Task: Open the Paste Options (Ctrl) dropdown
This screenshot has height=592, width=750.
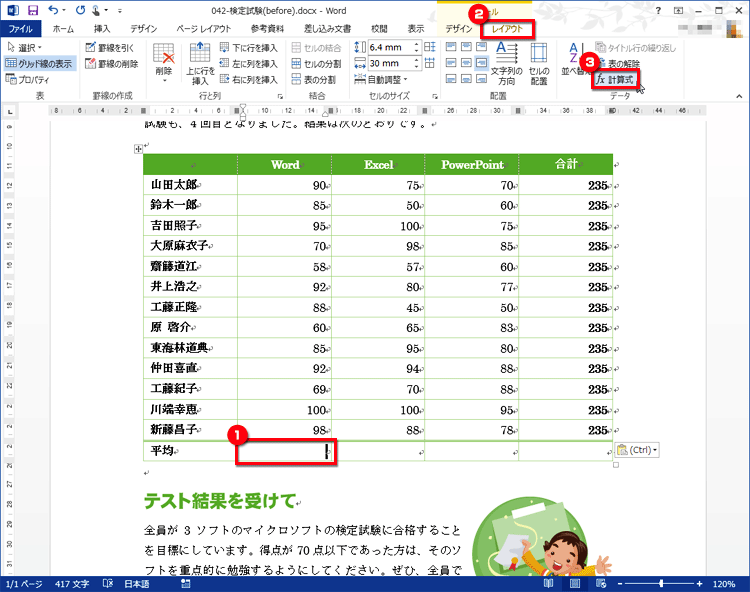Action: (x=637, y=450)
